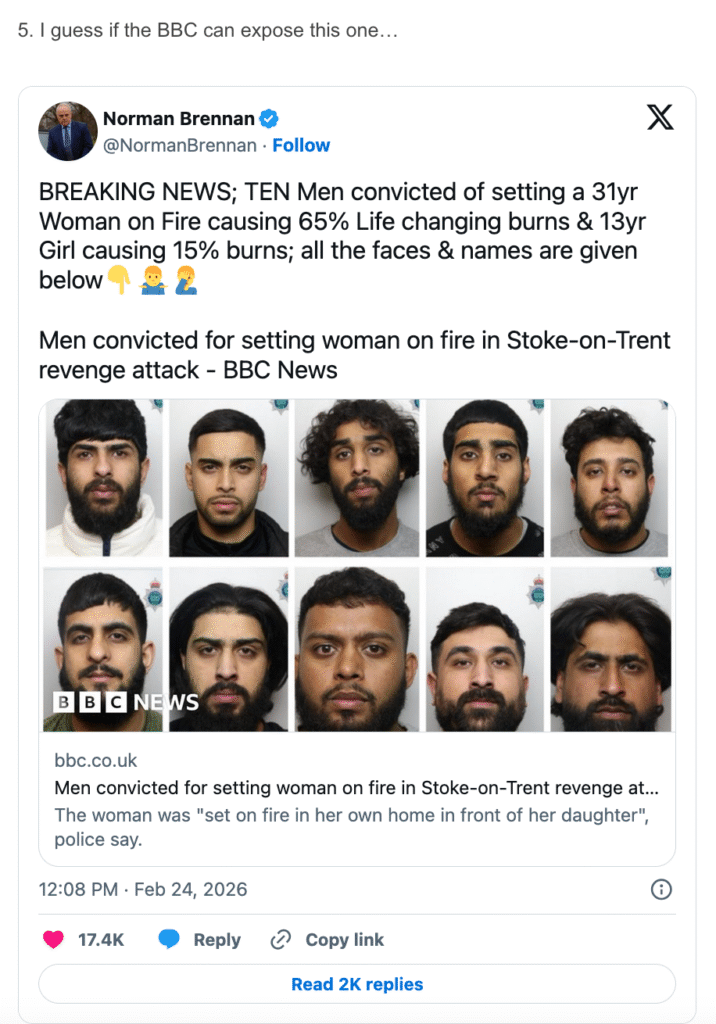Click the bbc.co.uk domain link
This screenshot has height=1024, width=716.
pyautogui.click(x=96, y=761)
